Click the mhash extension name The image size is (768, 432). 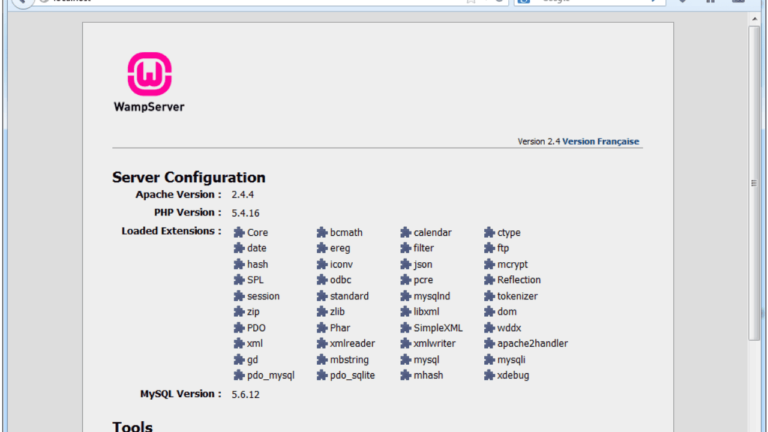pos(428,375)
